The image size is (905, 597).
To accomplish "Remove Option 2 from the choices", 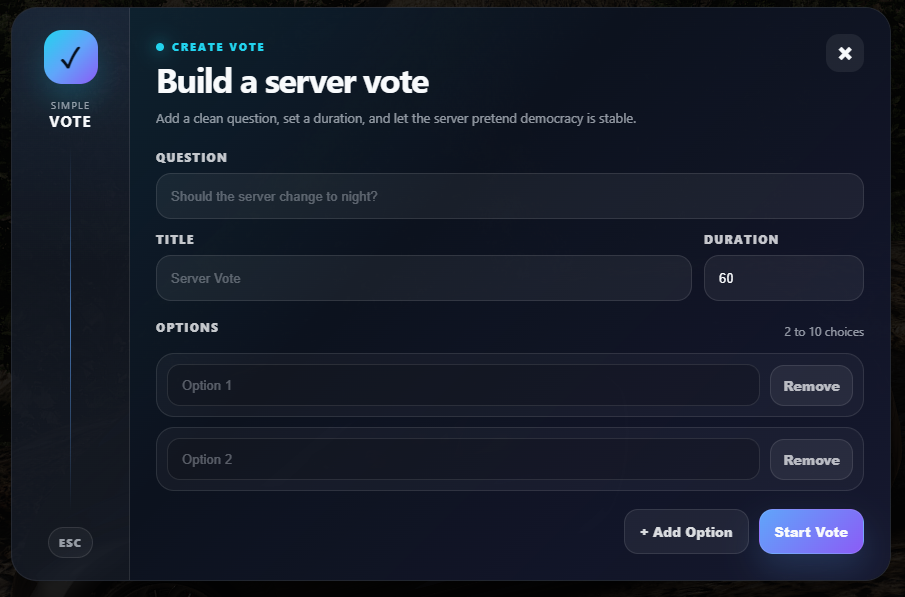I will click(x=811, y=460).
